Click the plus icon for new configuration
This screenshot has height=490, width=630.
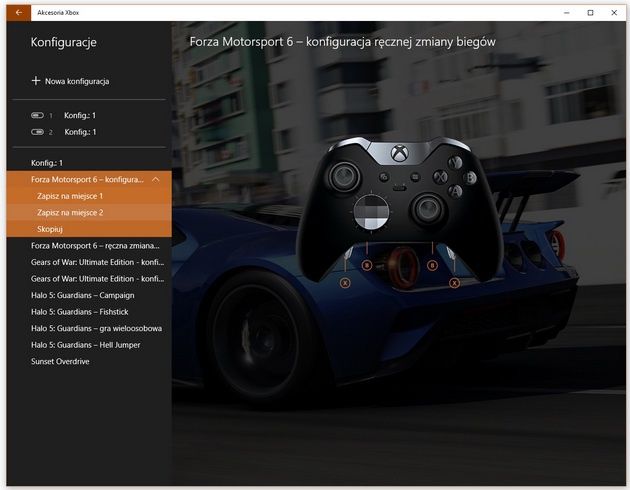pos(36,81)
